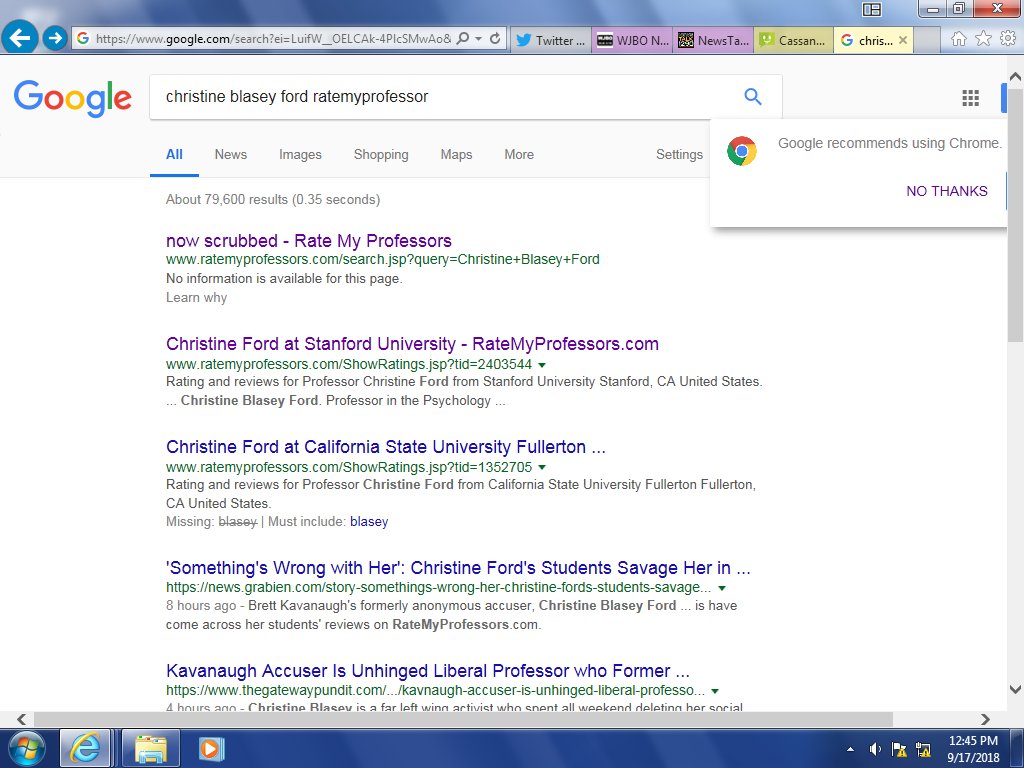
Task: Select the Images search filter
Action: 300,155
